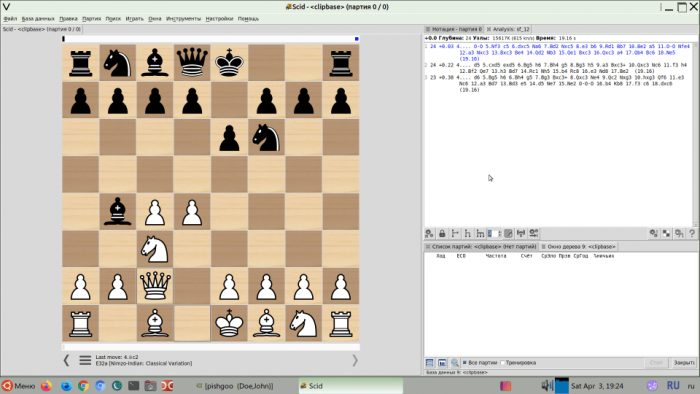Screen dimensions: 700x394
Task: Click the volume icon in system tray
Action: point(547,386)
